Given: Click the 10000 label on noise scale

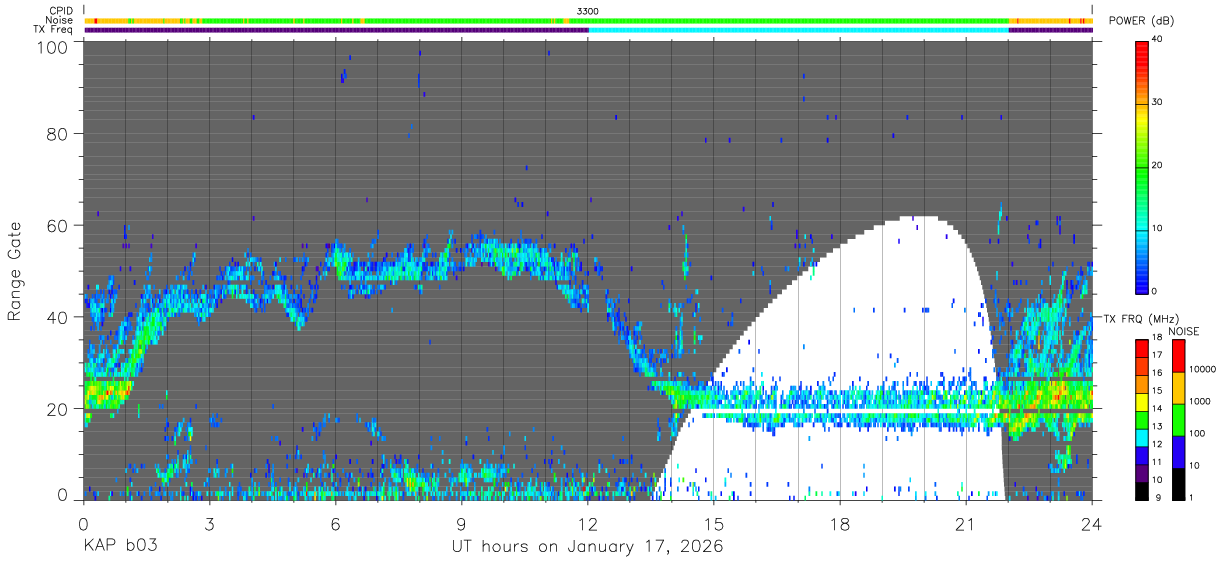Looking at the screenshot, I should coord(1203,369).
